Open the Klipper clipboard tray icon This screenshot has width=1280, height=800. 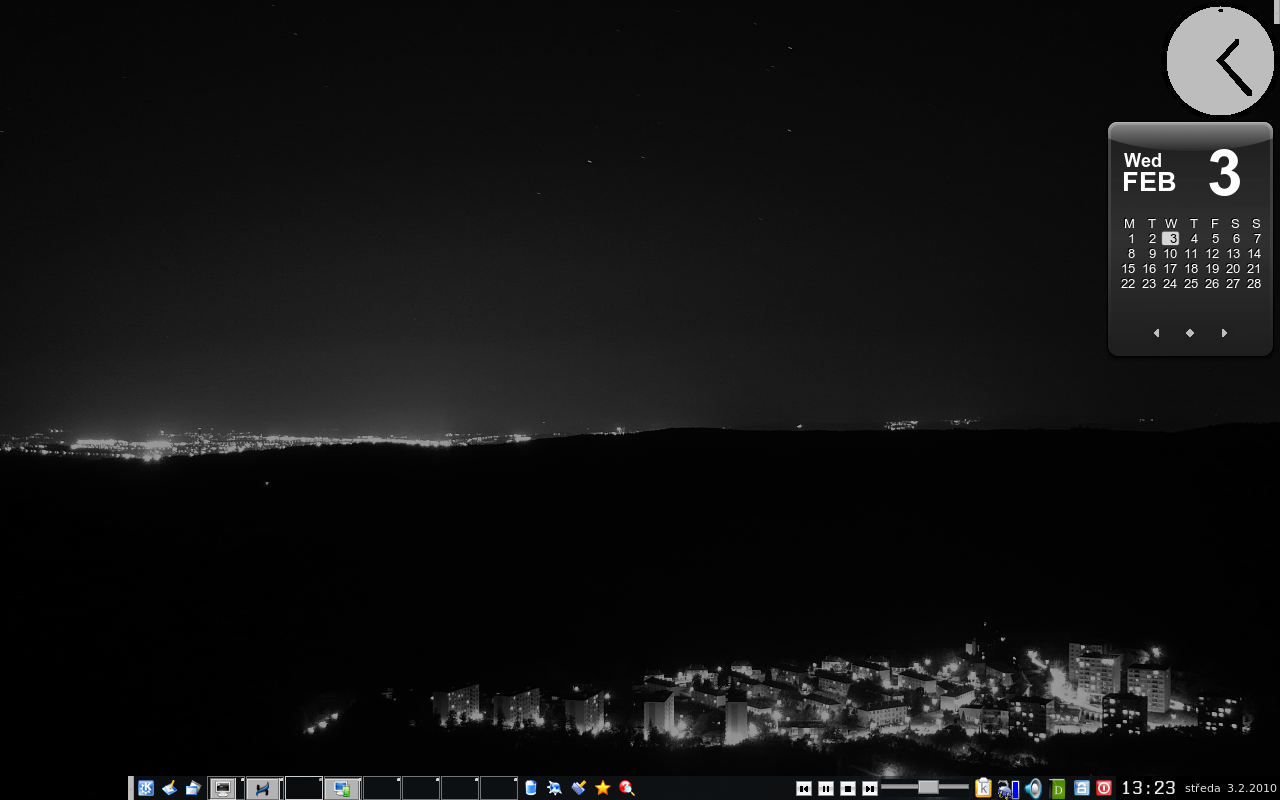tap(983, 788)
